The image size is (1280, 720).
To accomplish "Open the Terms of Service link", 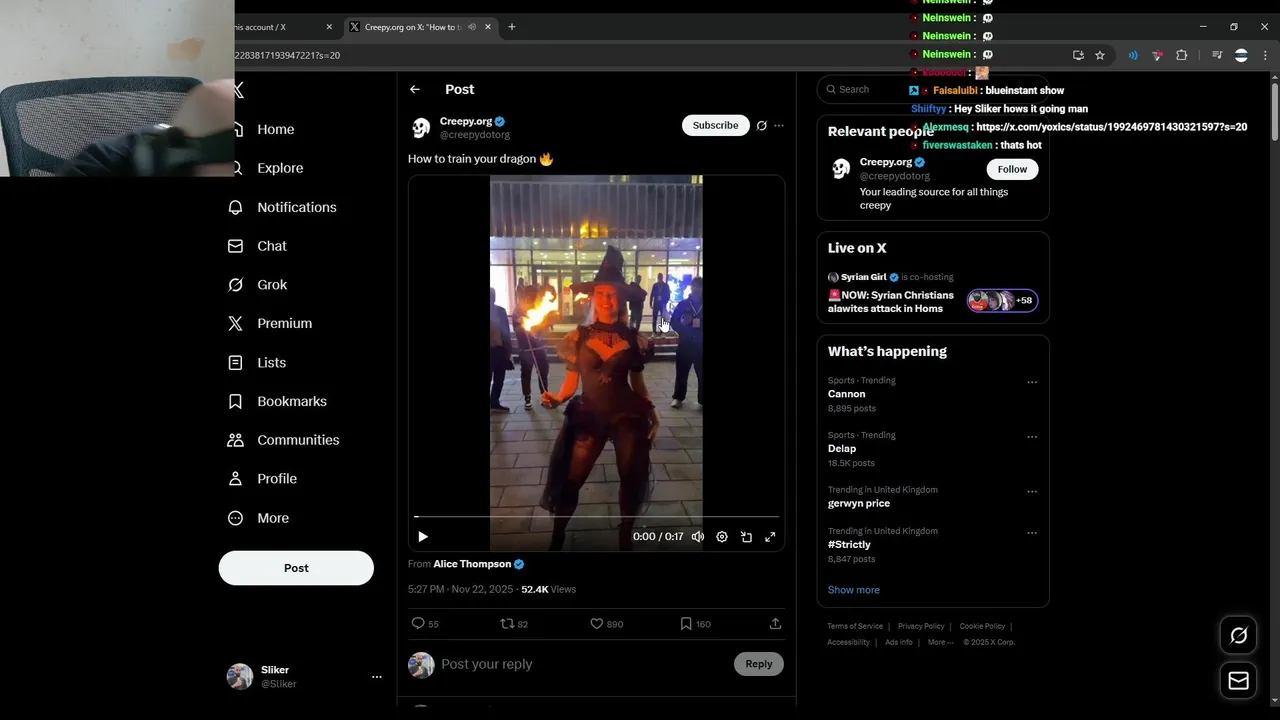I will [855, 626].
